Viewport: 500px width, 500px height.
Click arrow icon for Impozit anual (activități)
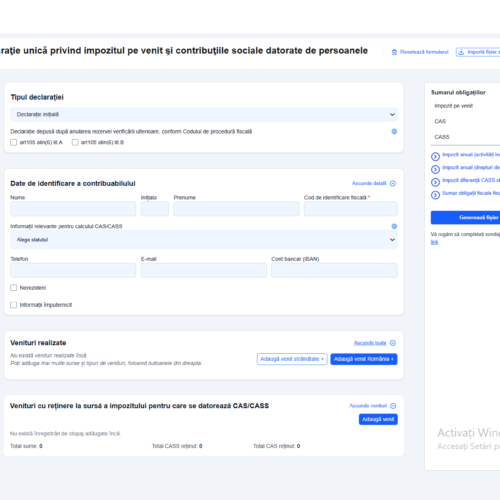pos(435,156)
